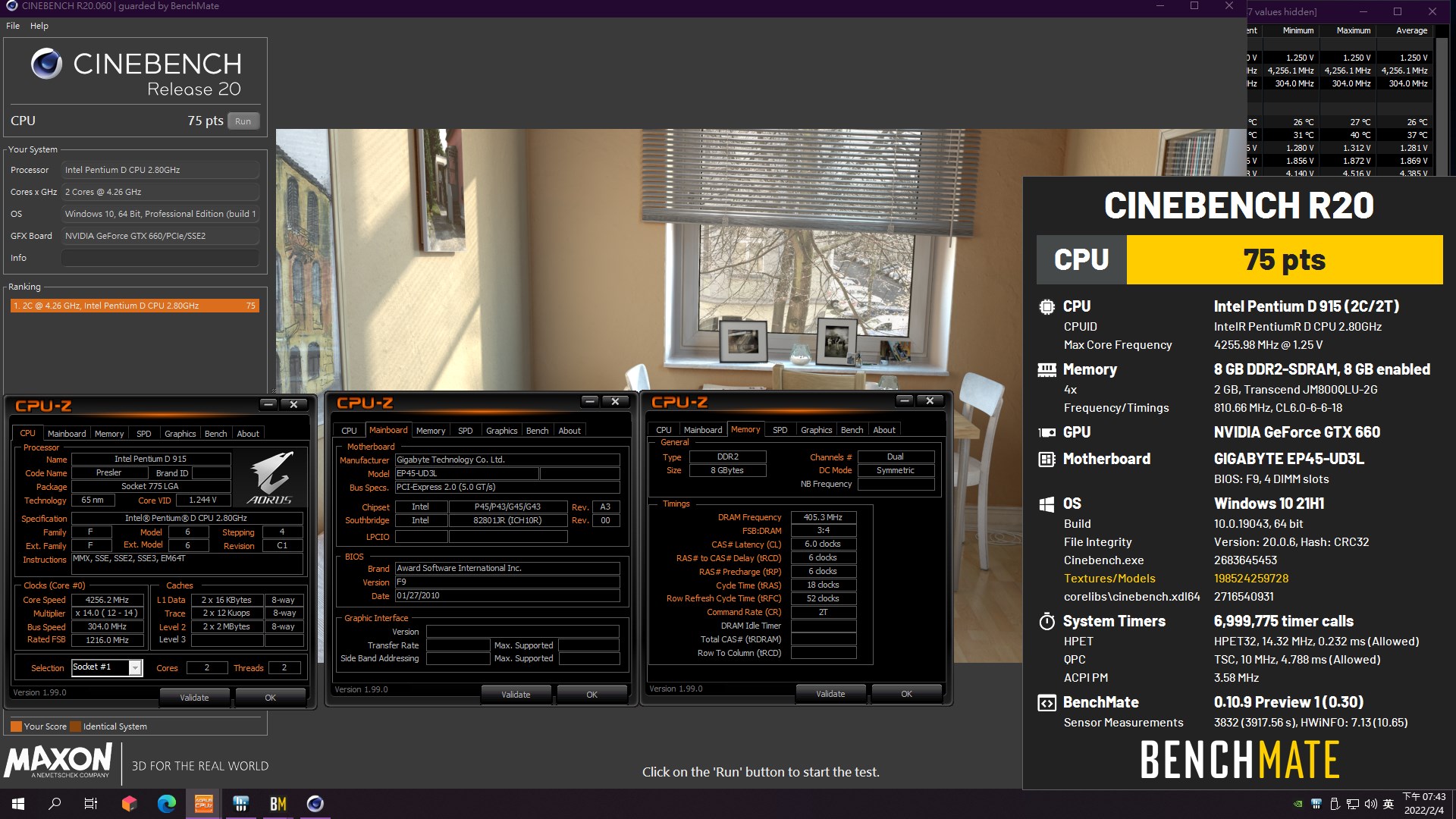Click the Cinebench sphere logo in the header
Image resolution: width=1456 pixels, height=819 pixels.
[x=46, y=64]
